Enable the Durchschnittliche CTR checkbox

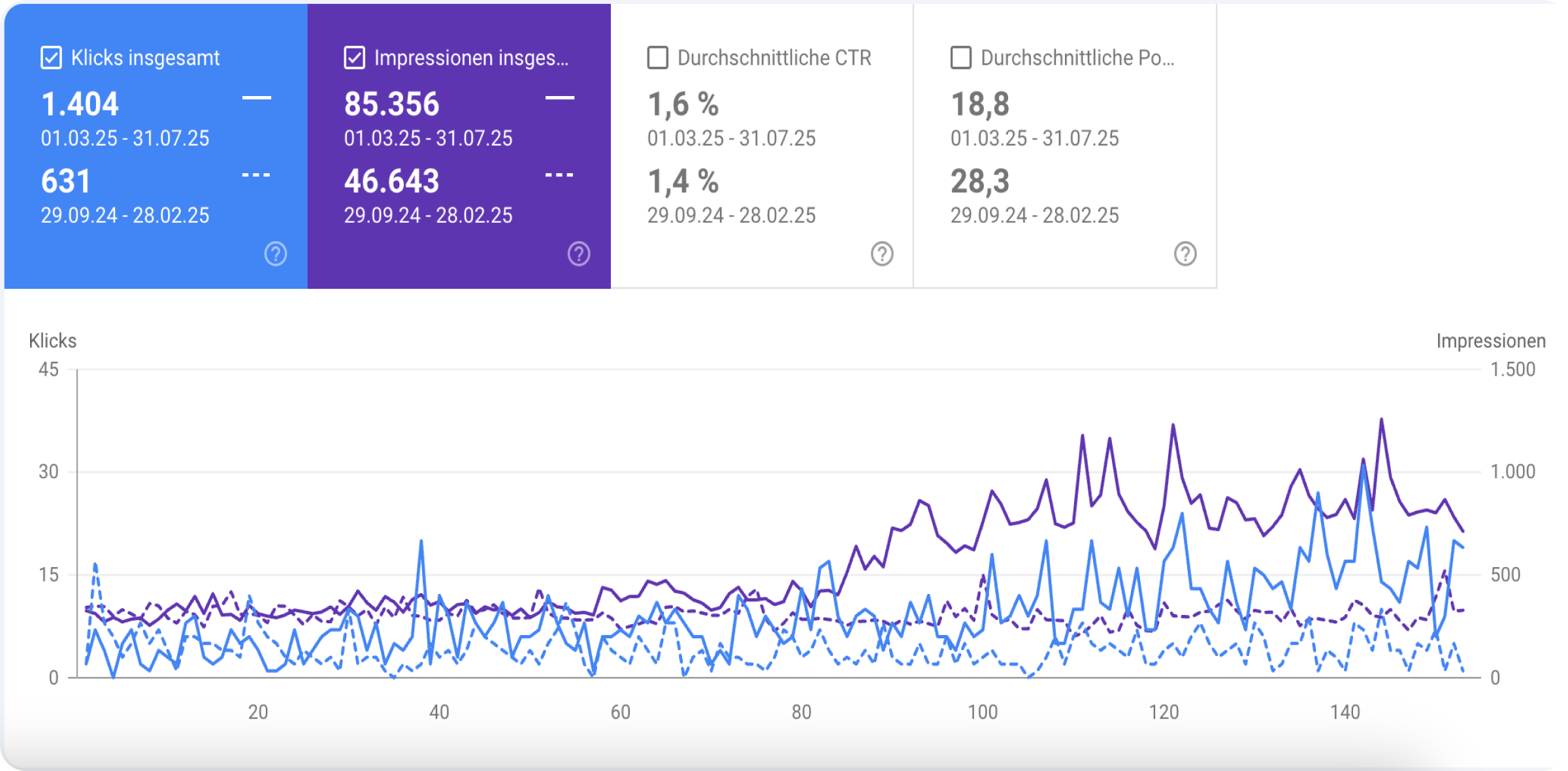tap(657, 57)
